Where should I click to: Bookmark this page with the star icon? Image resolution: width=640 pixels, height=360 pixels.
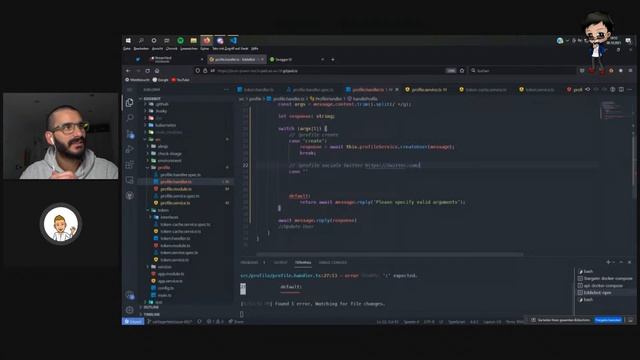462,71
